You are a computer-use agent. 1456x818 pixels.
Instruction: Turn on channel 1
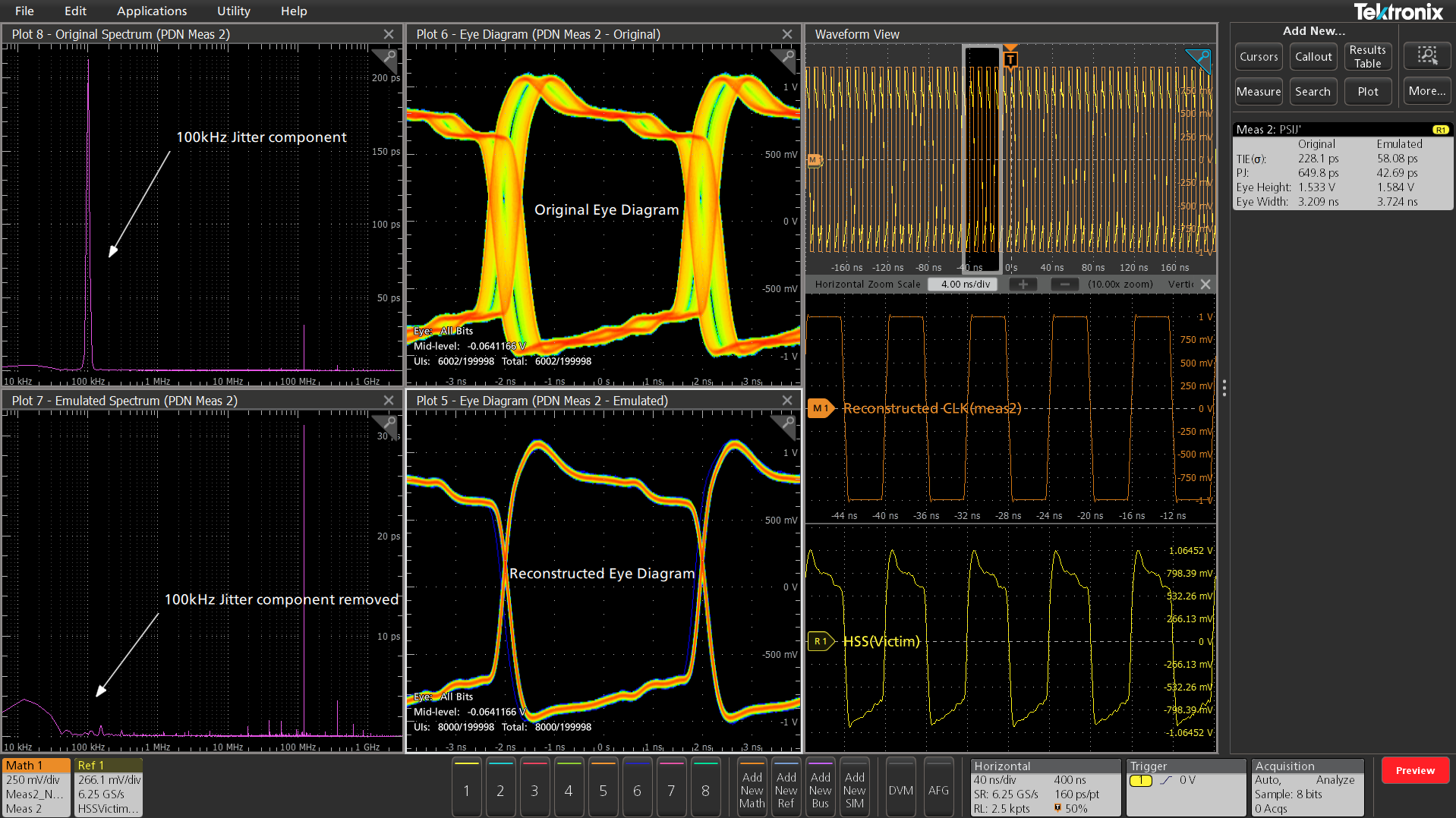(x=466, y=787)
